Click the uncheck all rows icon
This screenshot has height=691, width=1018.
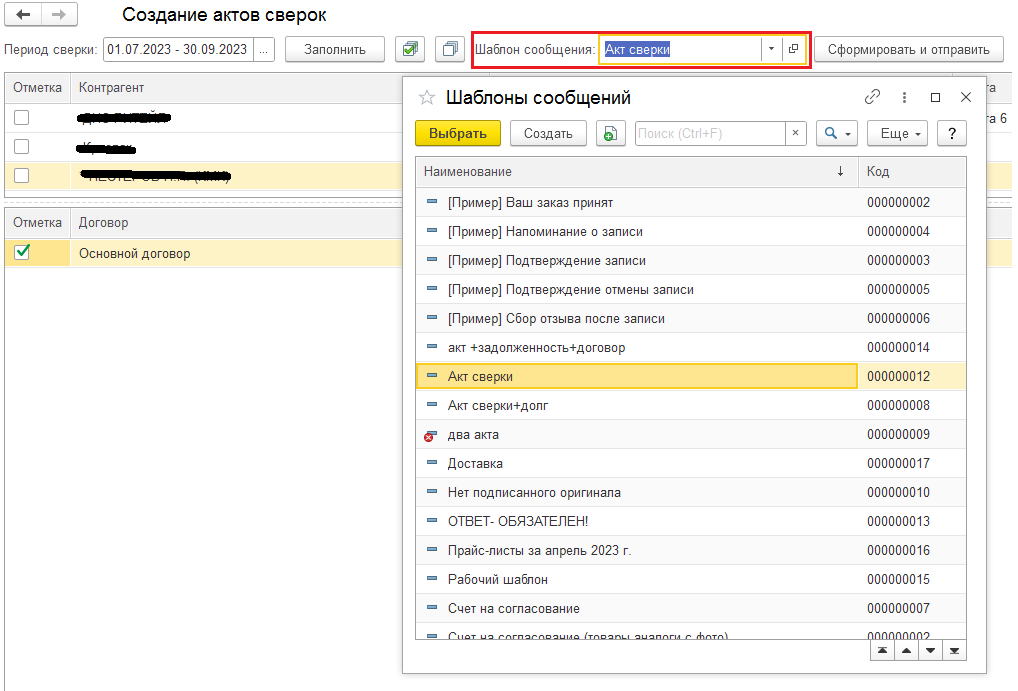click(450, 49)
